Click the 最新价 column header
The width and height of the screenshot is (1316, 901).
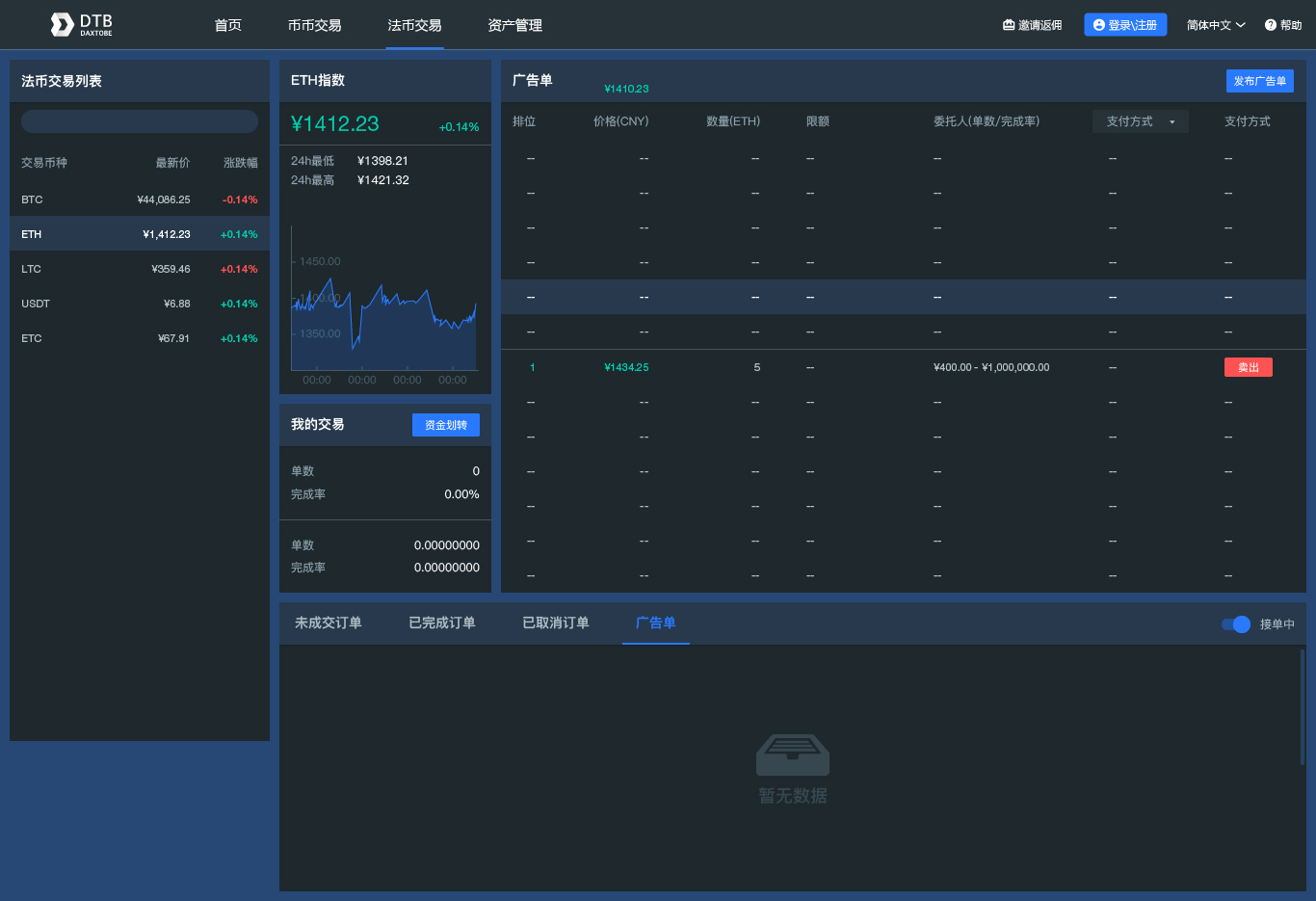(173, 163)
